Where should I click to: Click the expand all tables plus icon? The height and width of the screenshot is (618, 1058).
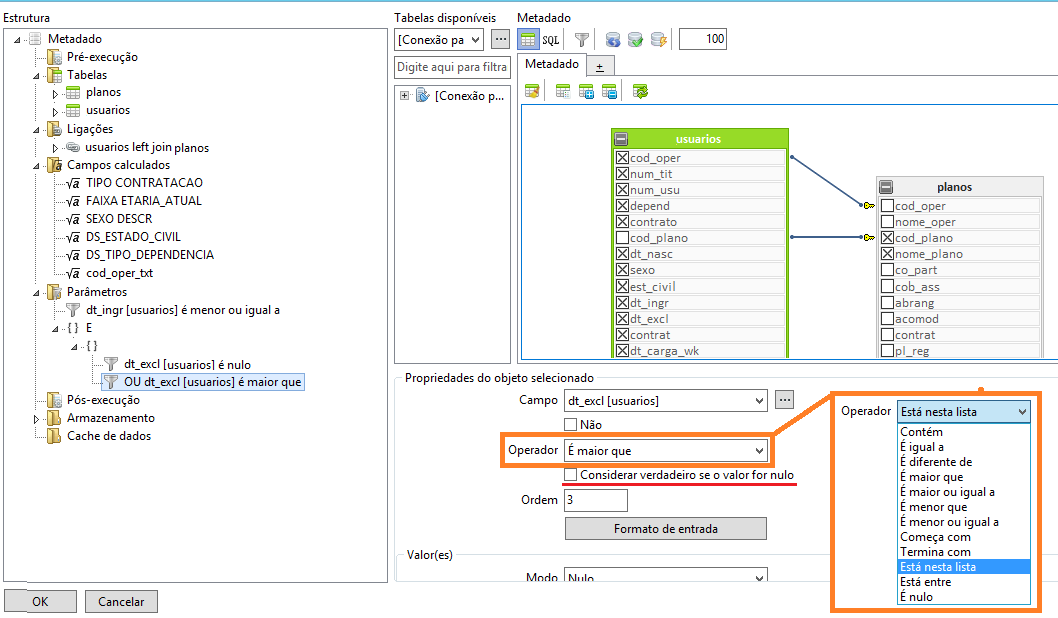(586, 91)
